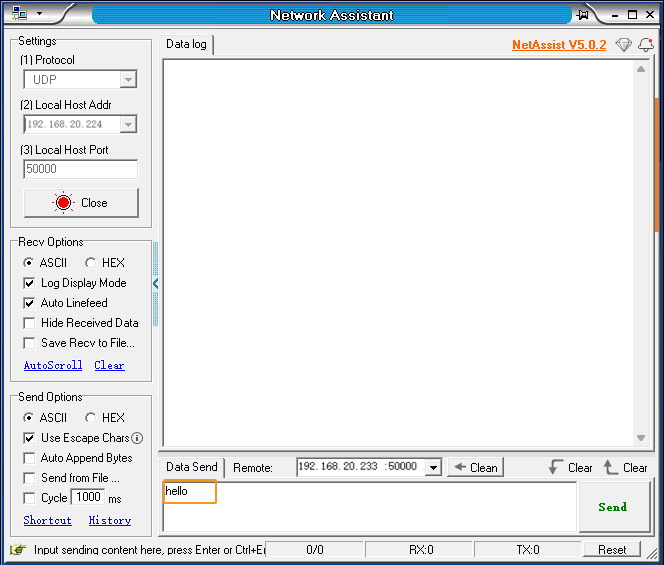
Task: Open the Remote address dropdown arrow
Action: point(433,467)
